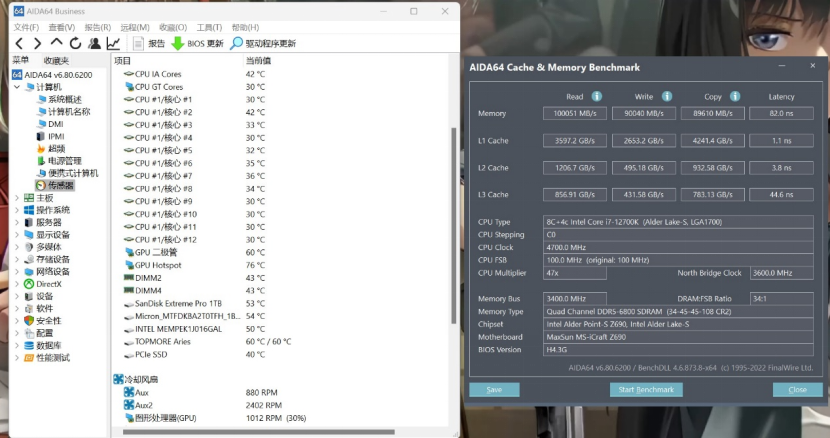Select 电源管理 in the tree
The width and height of the screenshot is (830, 438).
tap(59, 160)
